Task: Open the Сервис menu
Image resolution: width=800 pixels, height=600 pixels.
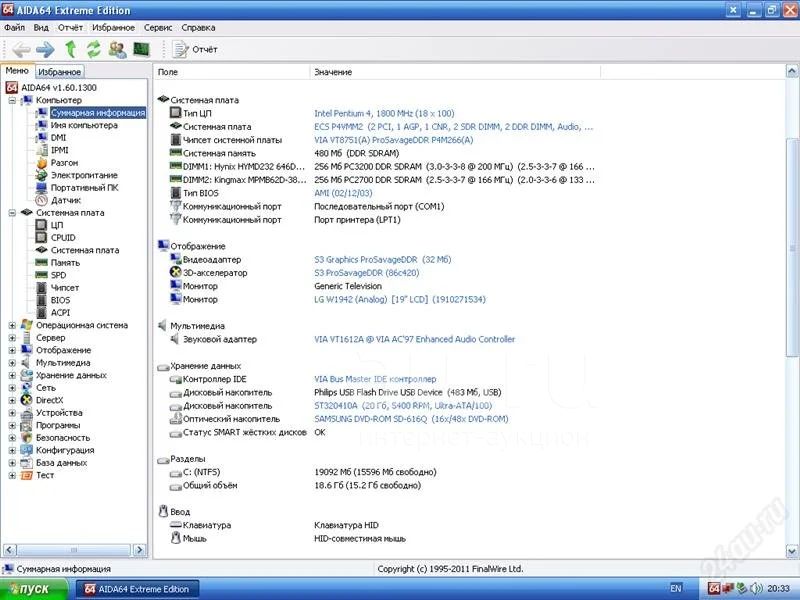Action: click(158, 28)
